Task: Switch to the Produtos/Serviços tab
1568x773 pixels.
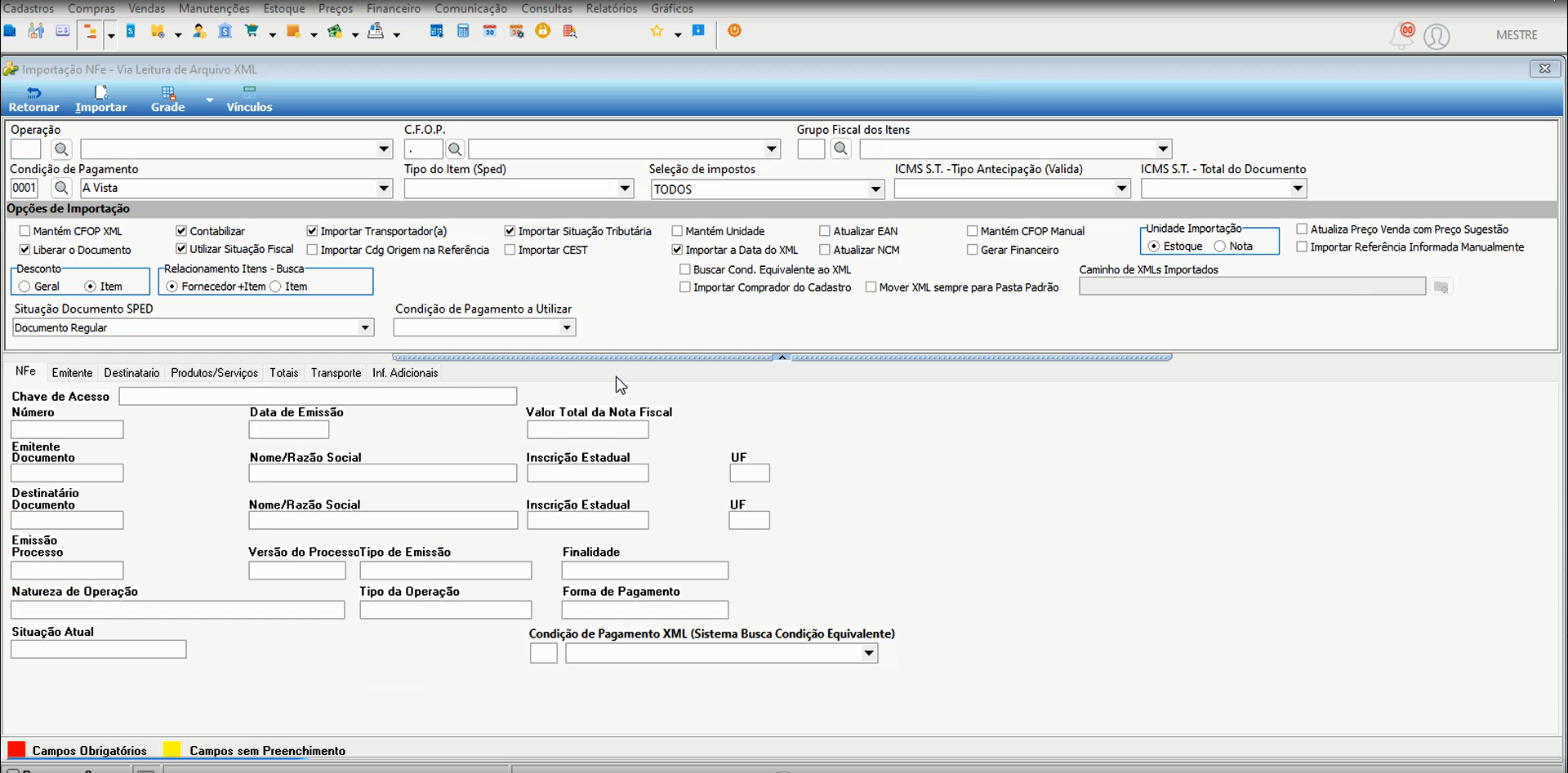Action: [214, 373]
